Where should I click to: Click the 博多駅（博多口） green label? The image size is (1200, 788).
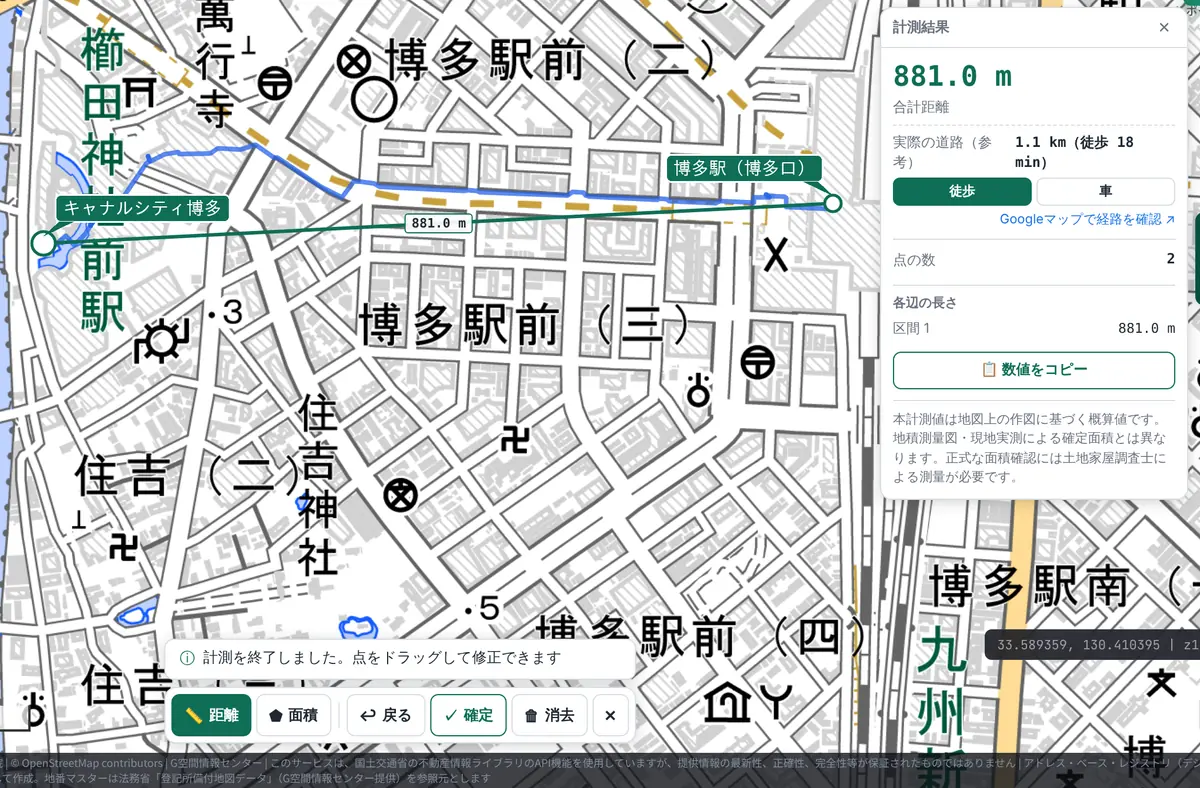point(744,168)
